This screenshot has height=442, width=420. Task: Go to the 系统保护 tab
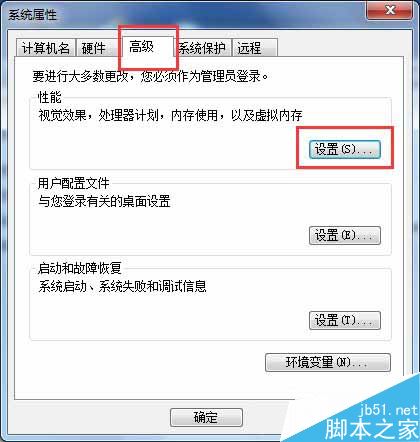point(202,48)
